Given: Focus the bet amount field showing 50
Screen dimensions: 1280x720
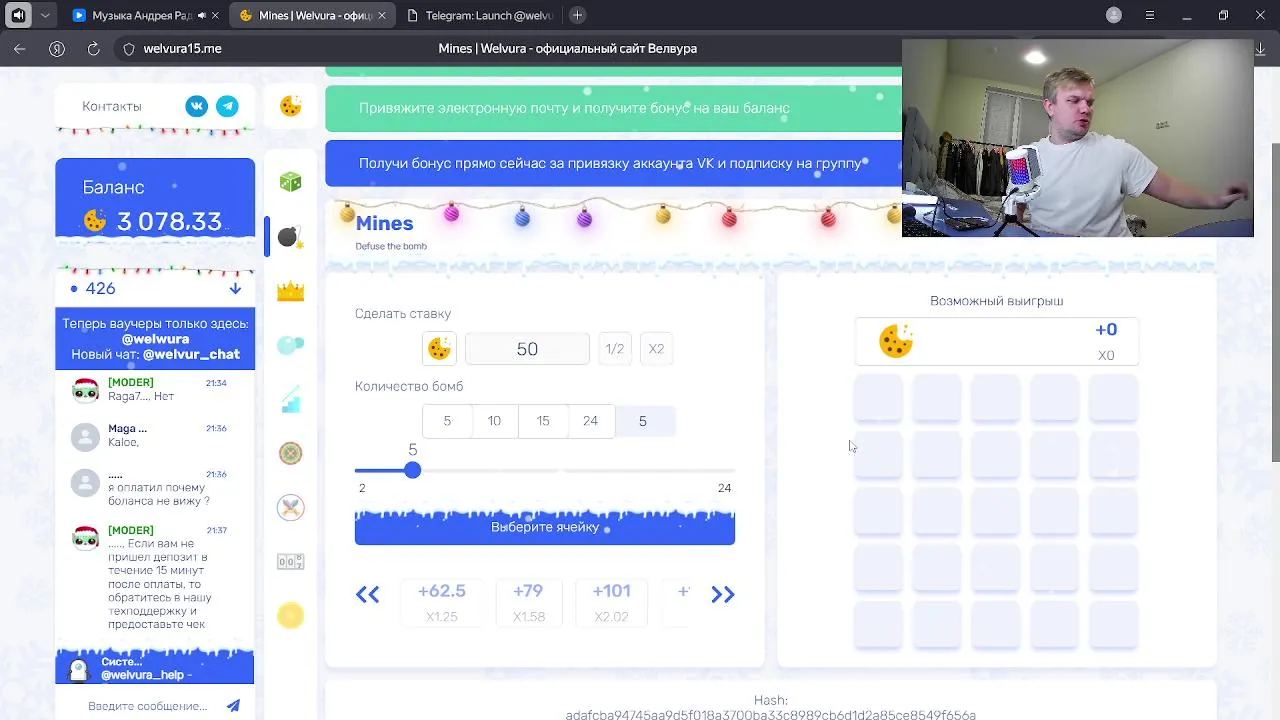Looking at the screenshot, I should 527,348.
